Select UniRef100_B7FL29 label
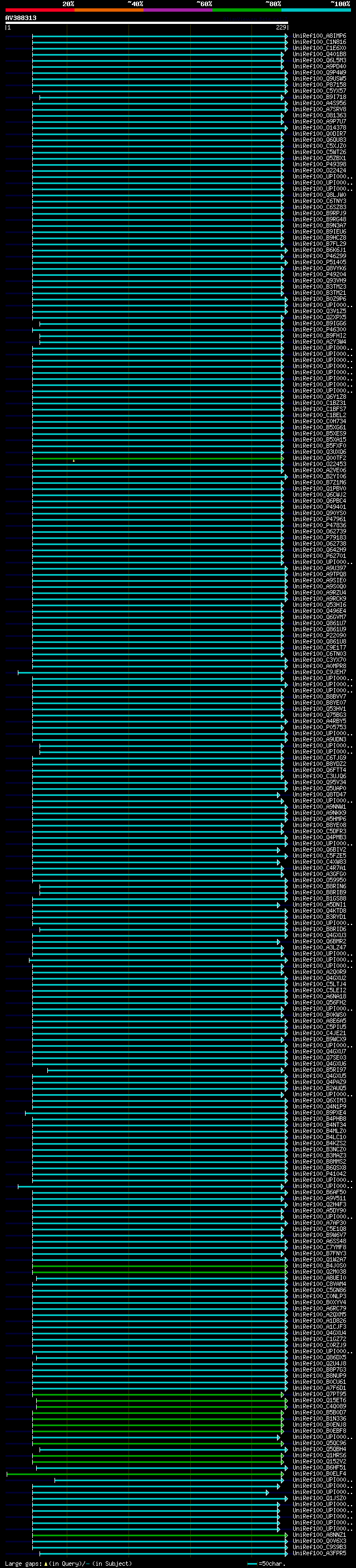Screen dimensions: 356x1568 point(319,244)
